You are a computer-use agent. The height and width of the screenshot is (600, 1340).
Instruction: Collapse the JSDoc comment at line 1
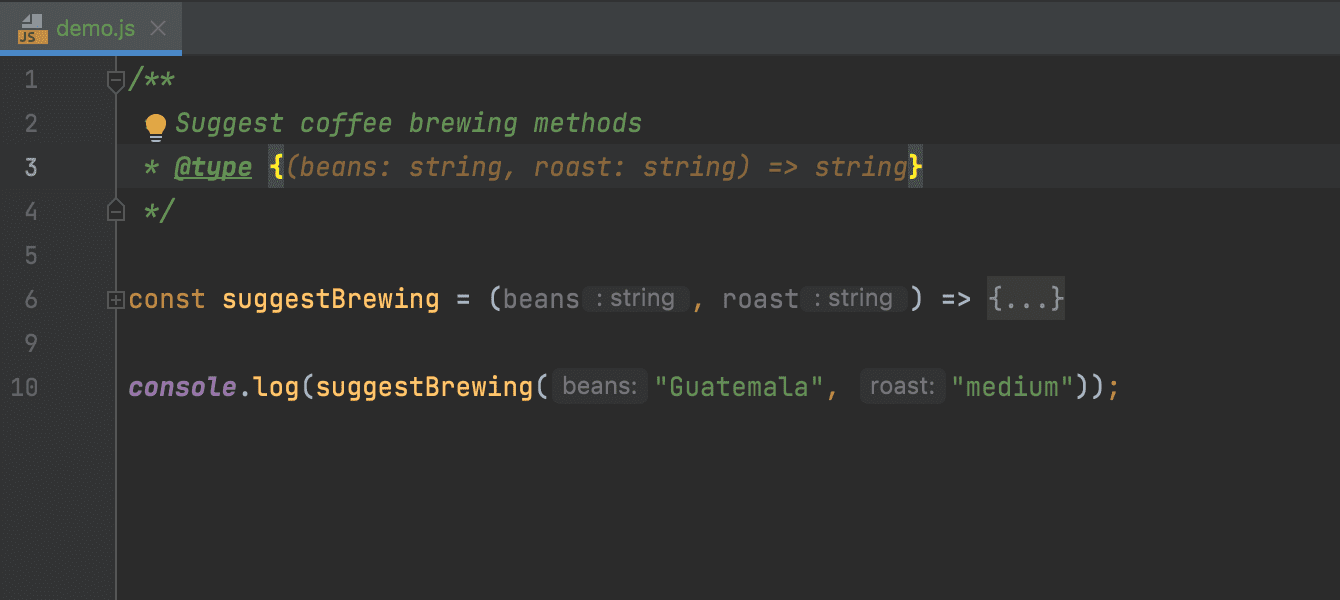pyautogui.click(x=116, y=81)
